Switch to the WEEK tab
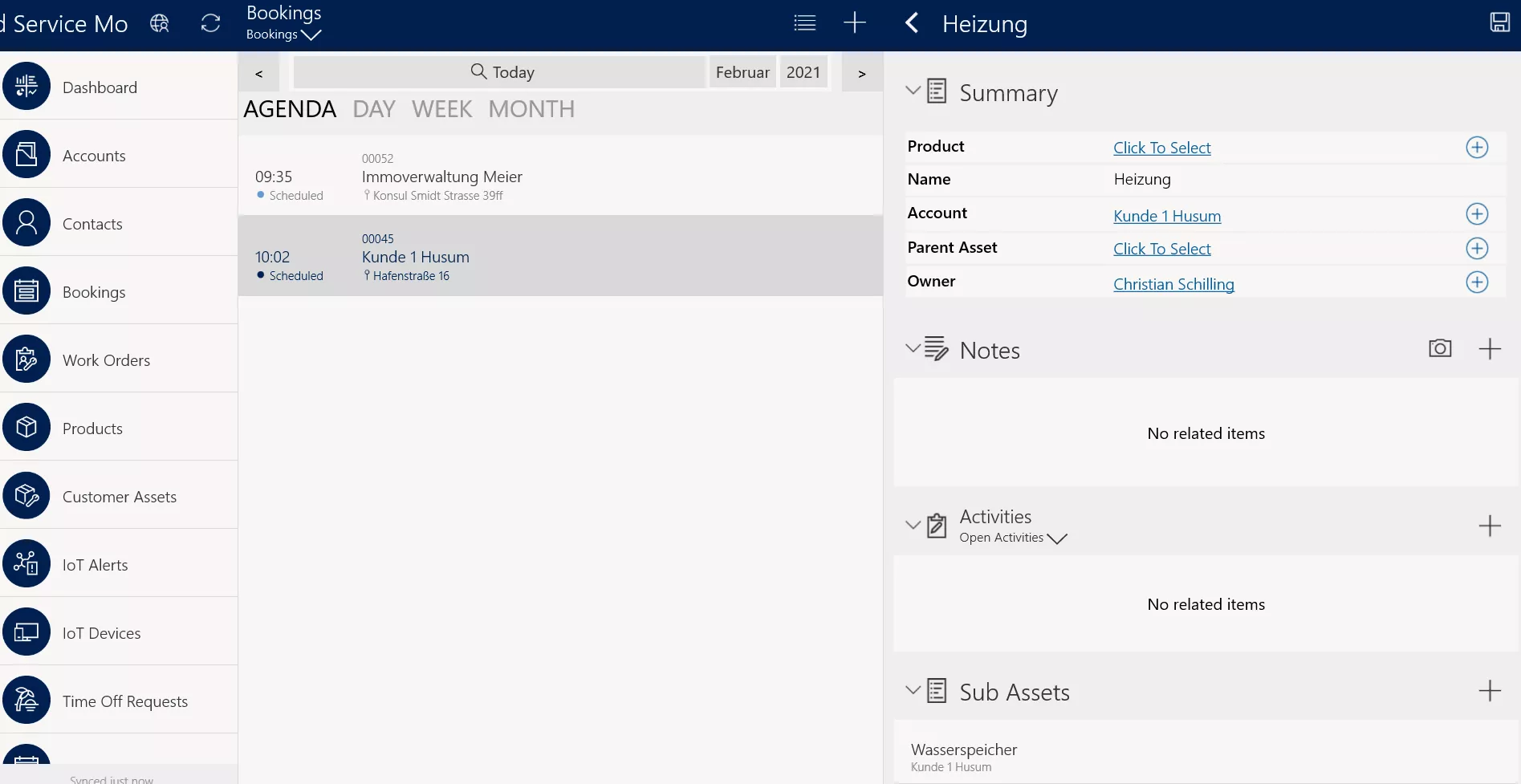1521x784 pixels. (x=441, y=109)
